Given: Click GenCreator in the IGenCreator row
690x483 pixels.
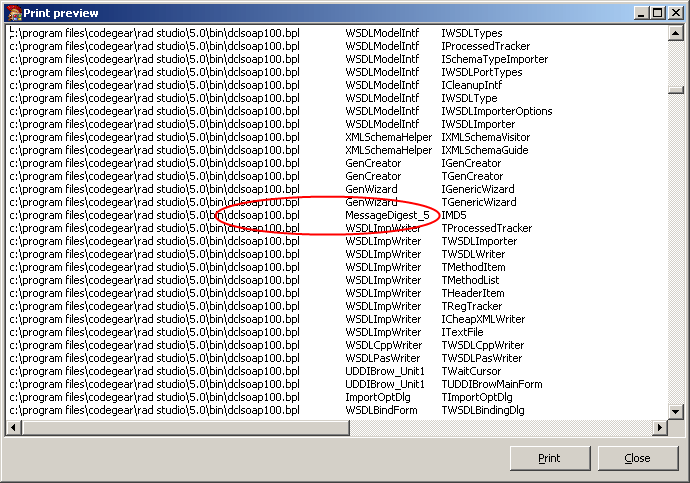Looking at the screenshot, I should pyautogui.click(x=373, y=163).
